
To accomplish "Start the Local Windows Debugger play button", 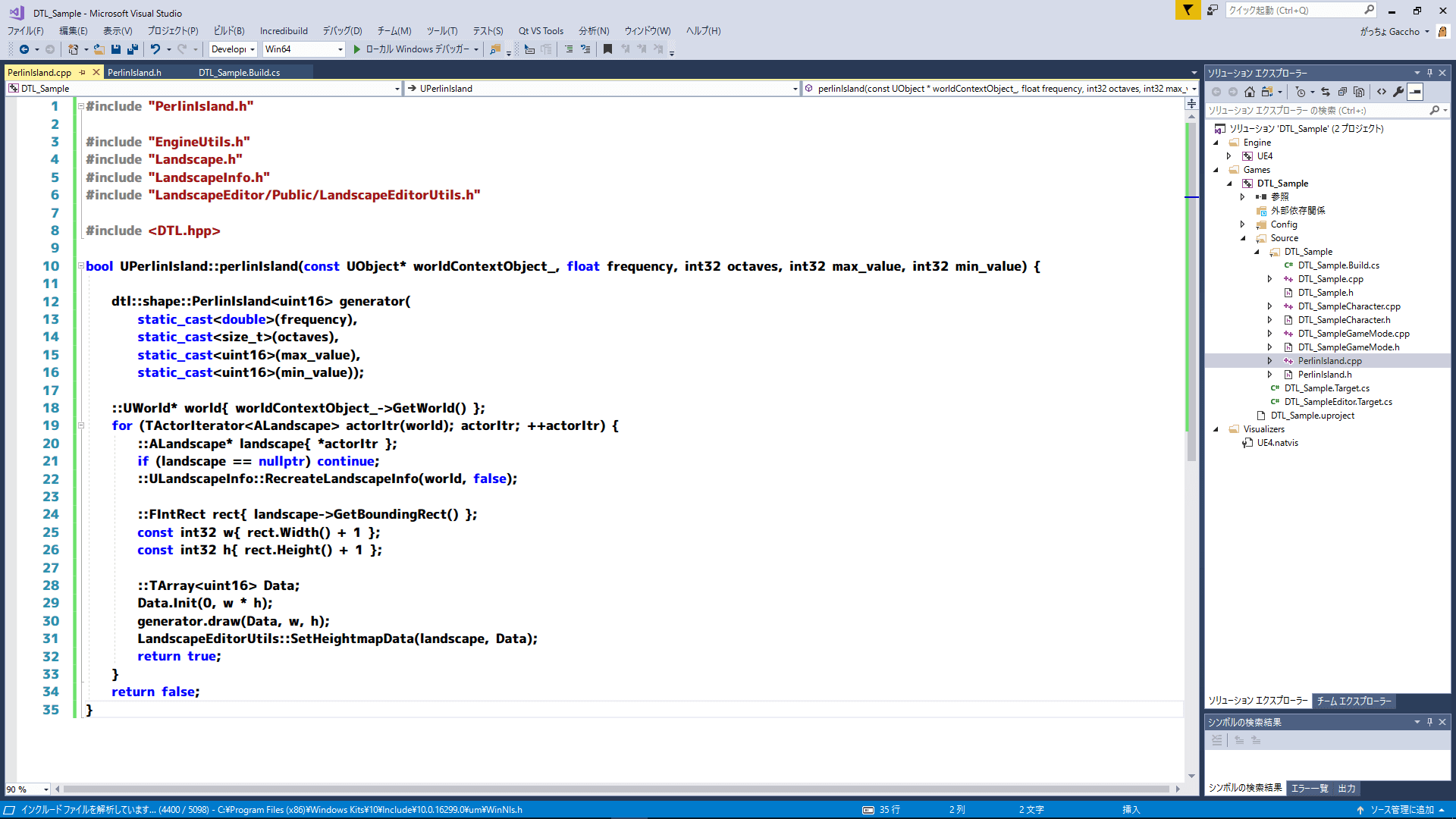I will point(357,49).
